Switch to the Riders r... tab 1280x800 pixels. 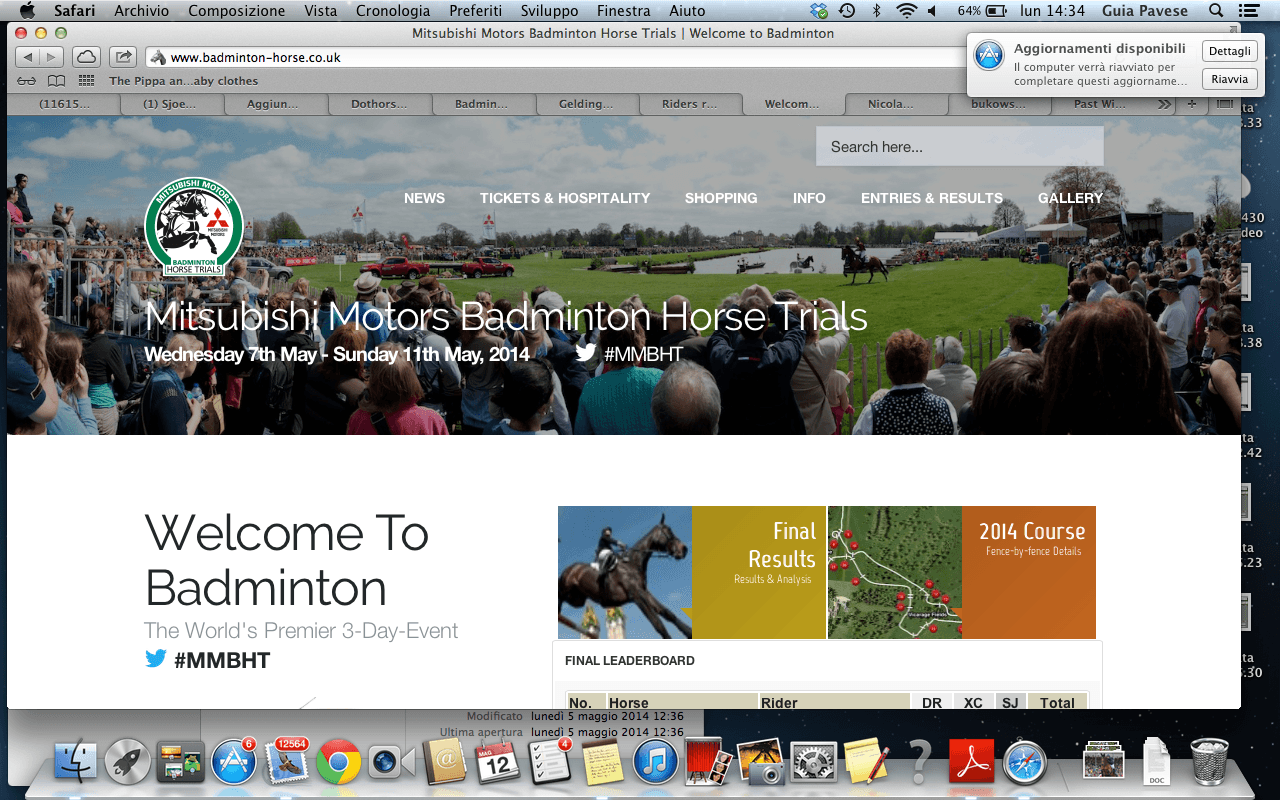click(690, 104)
